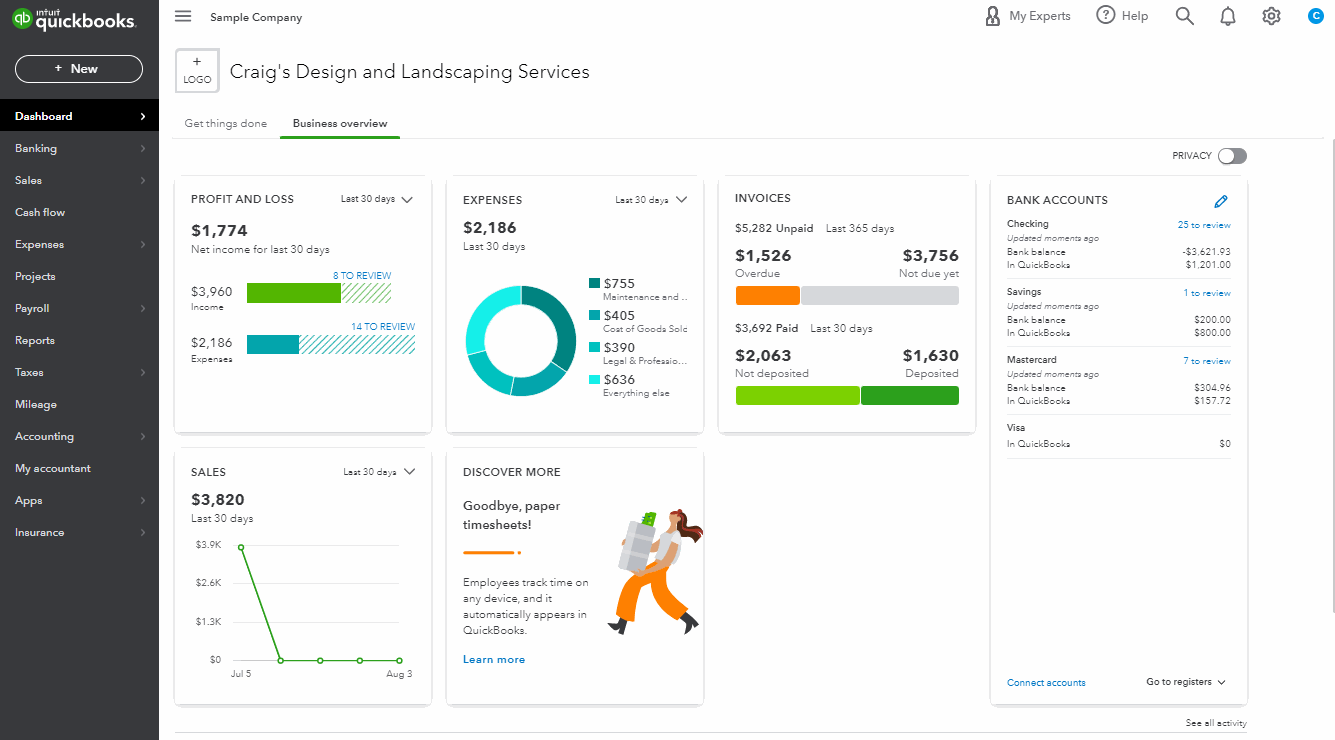Expand Go to registers dropdown
The width and height of the screenshot is (1335, 740).
pos(1186,682)
